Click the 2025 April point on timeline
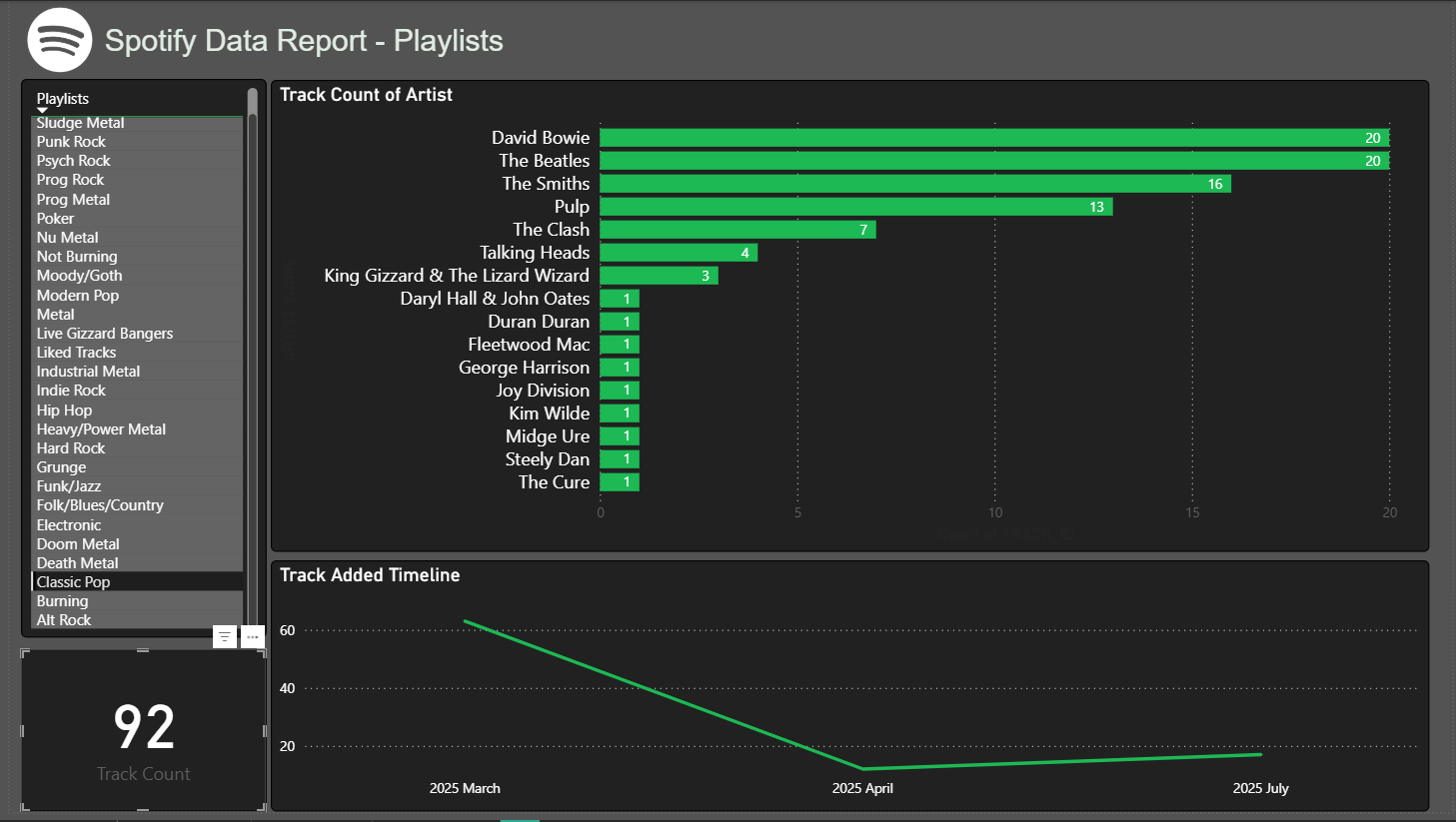 tap(863, 768)
